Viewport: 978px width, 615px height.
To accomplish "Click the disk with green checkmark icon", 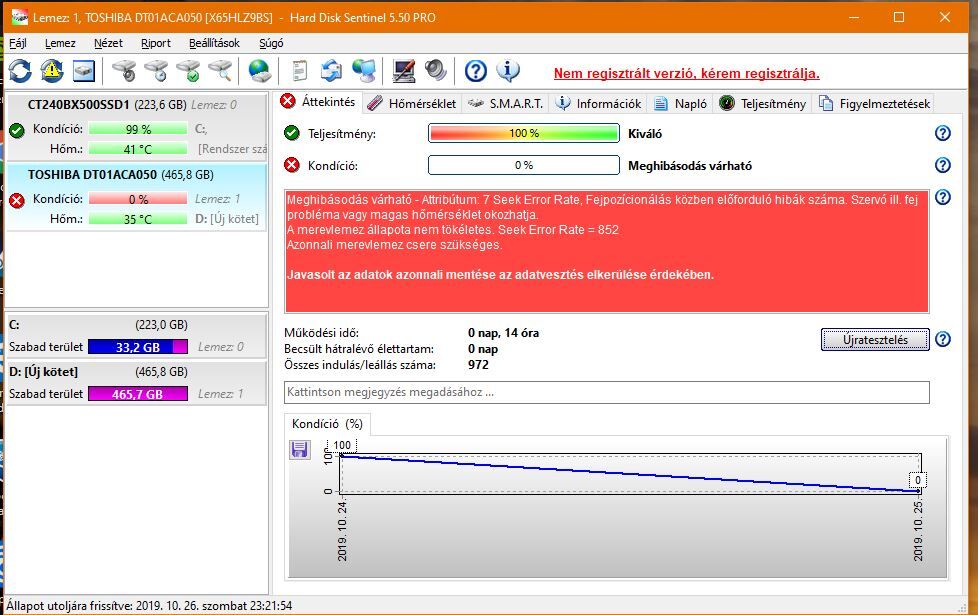I will coord(188,71).
